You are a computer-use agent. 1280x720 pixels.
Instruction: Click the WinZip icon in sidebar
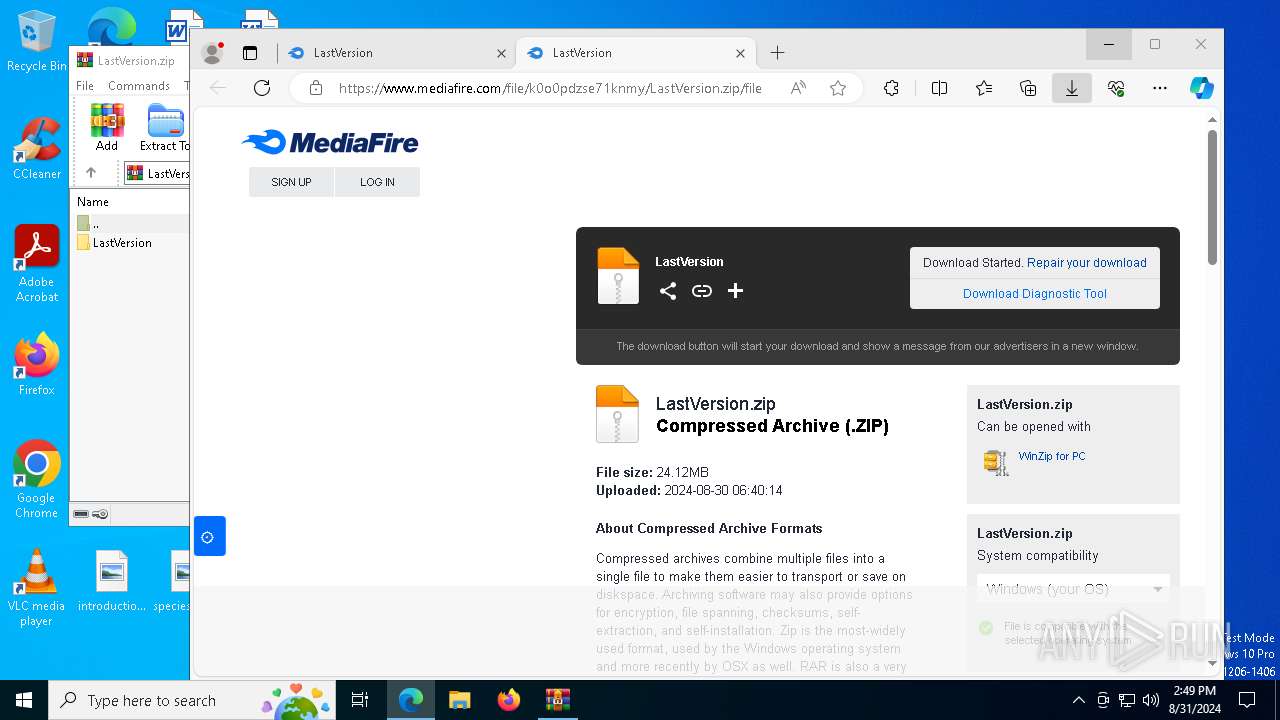[996, 461]
